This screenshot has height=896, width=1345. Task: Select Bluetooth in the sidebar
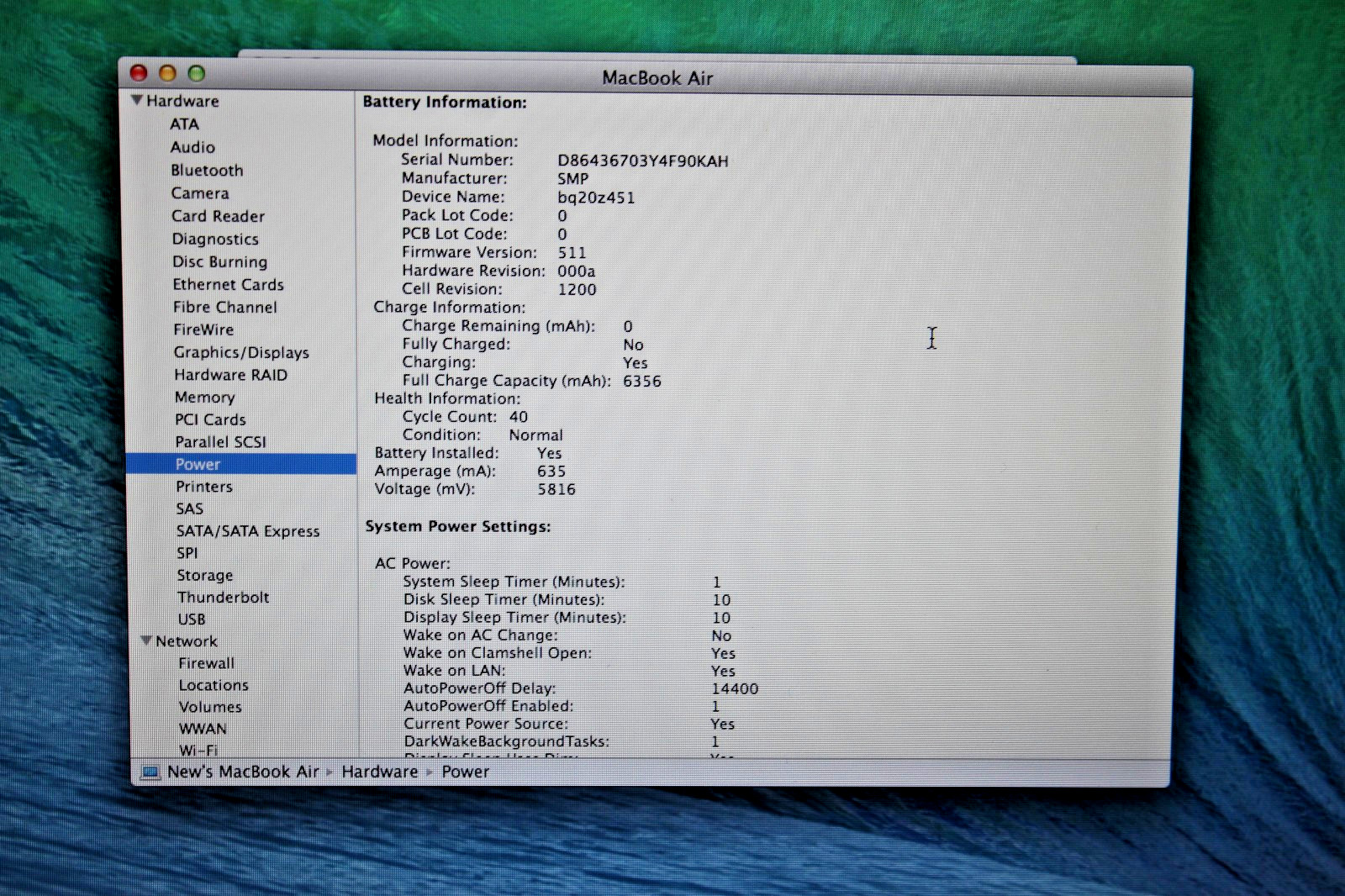pos(207,170)
